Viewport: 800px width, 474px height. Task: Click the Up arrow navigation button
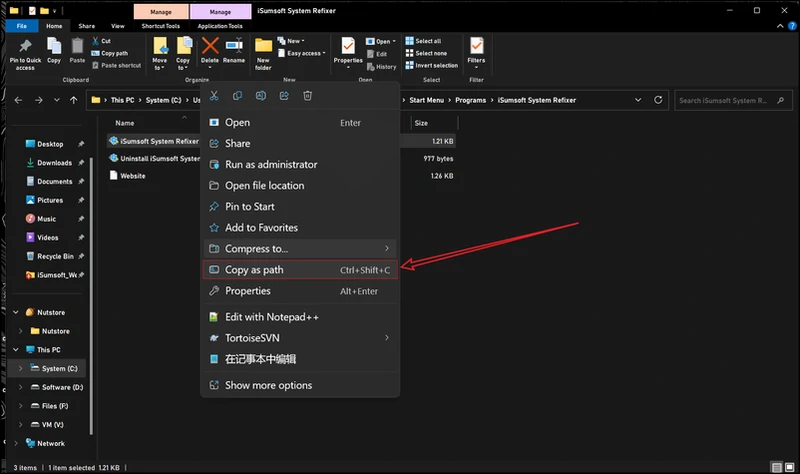75,100
